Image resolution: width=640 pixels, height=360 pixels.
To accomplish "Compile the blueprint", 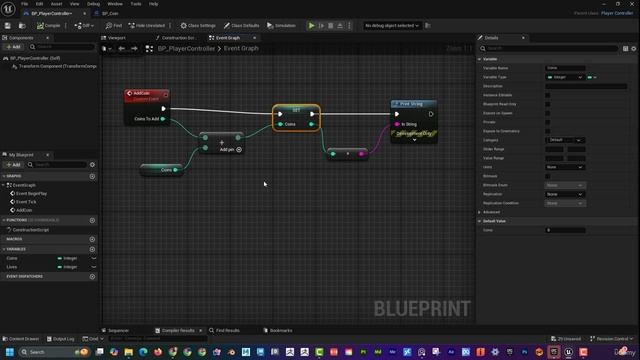I will point(49,26).
